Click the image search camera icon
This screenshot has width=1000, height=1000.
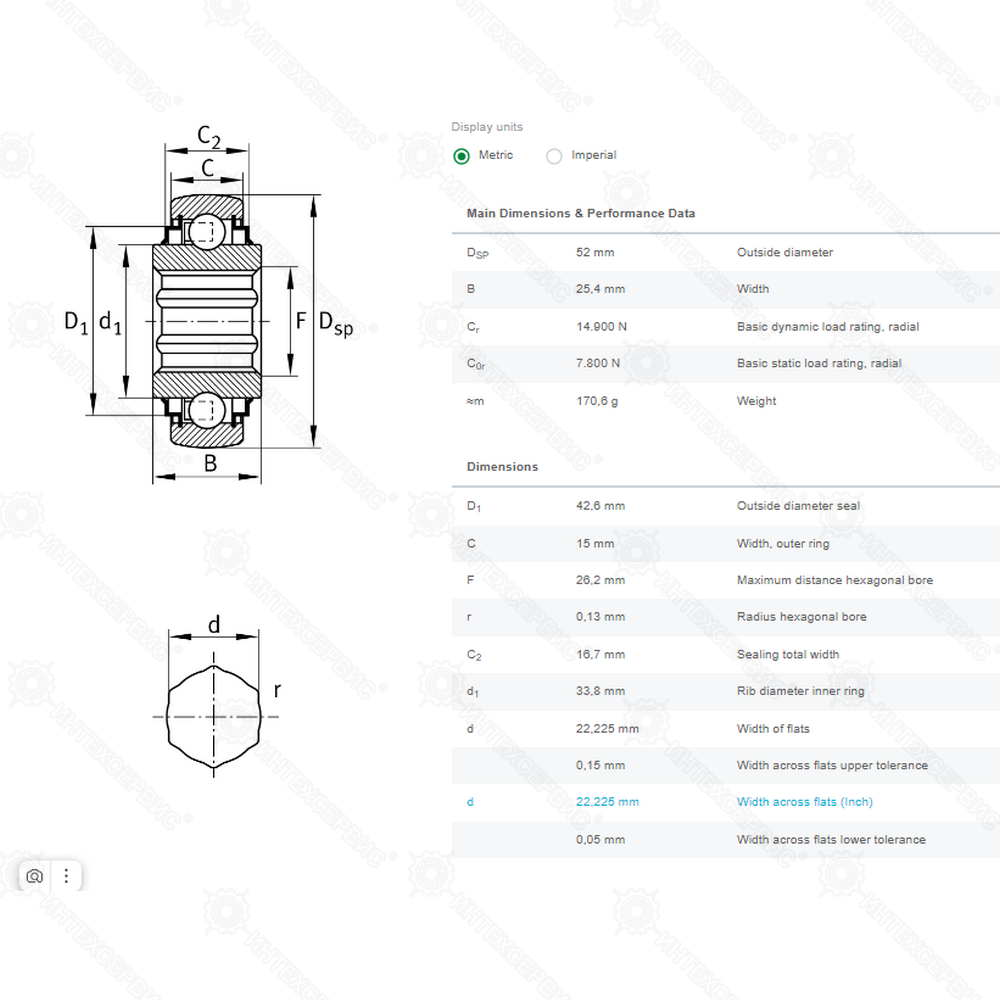click(x=35, y=876)
